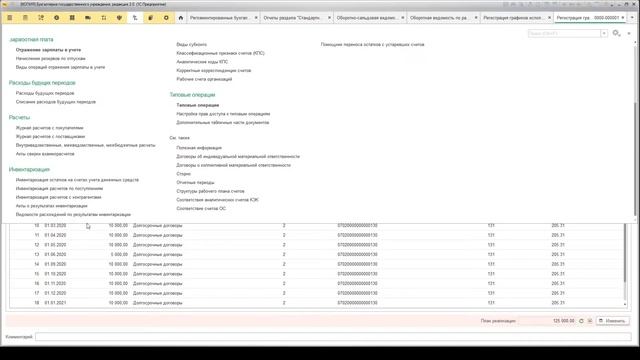
Task: Switch to 'Оборотно-сальдовая ведомость' tab
Action: point(366,18)
